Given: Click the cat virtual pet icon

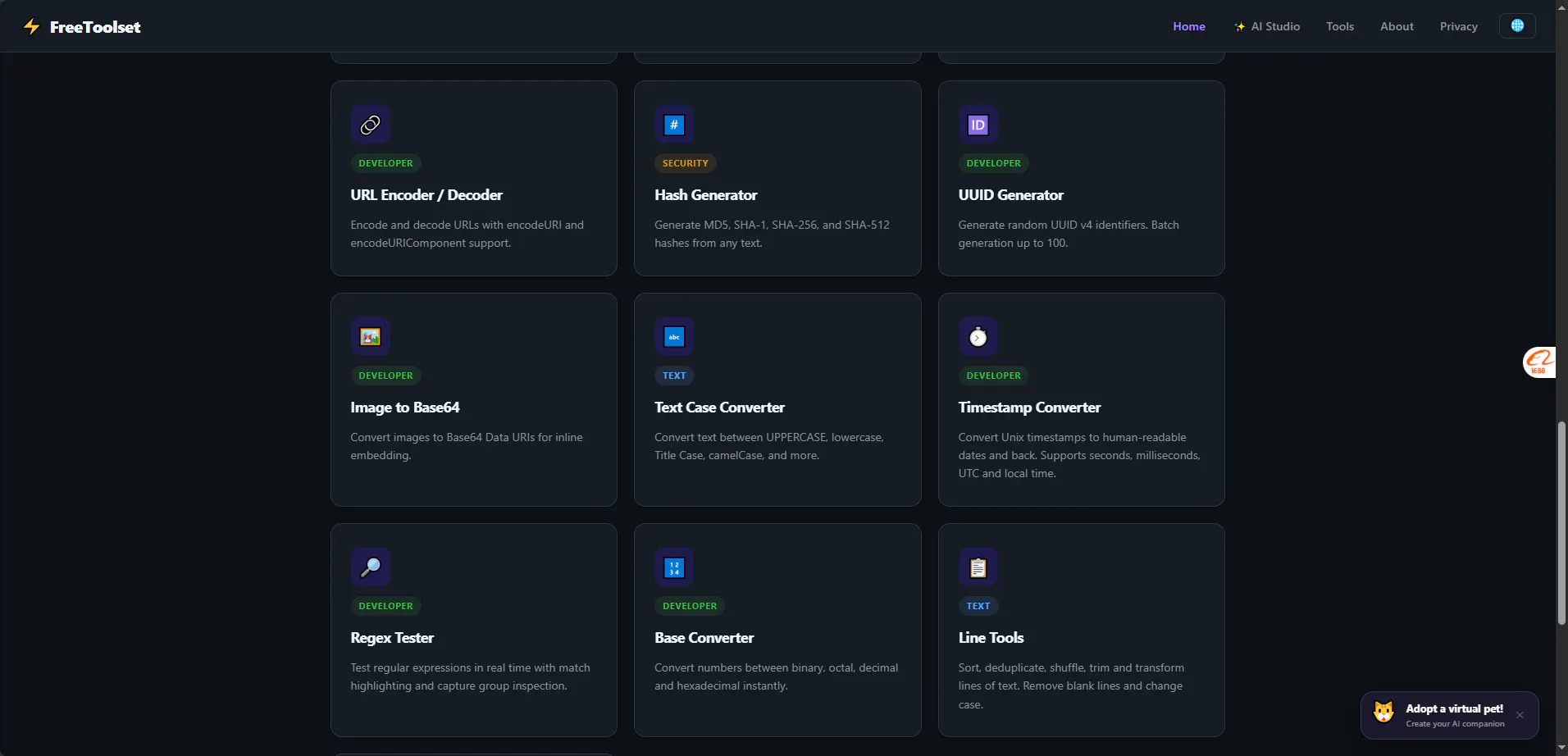Looking at the screenshot, I should (1384, 712).
